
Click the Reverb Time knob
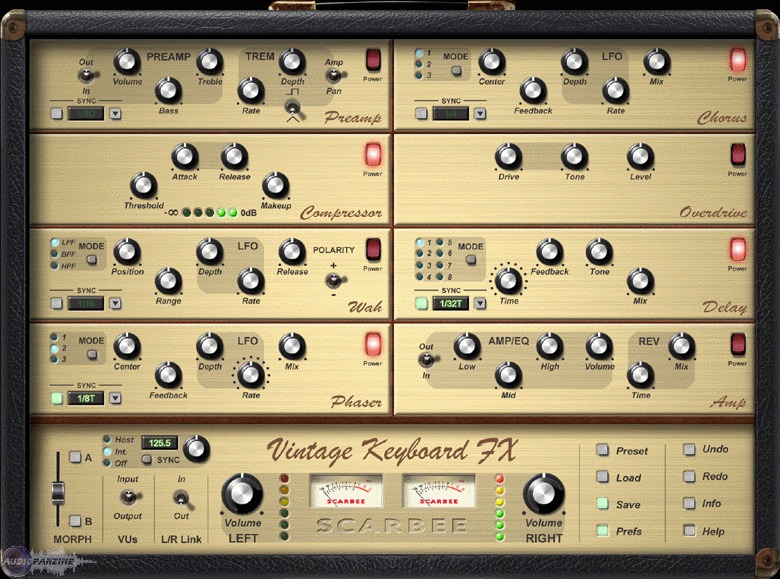(640, 376)
